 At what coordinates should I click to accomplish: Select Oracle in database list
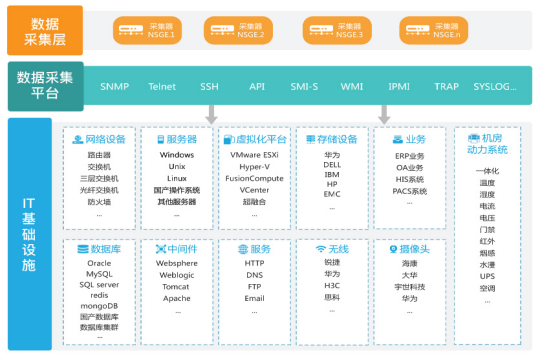click(x=99, y=263)
